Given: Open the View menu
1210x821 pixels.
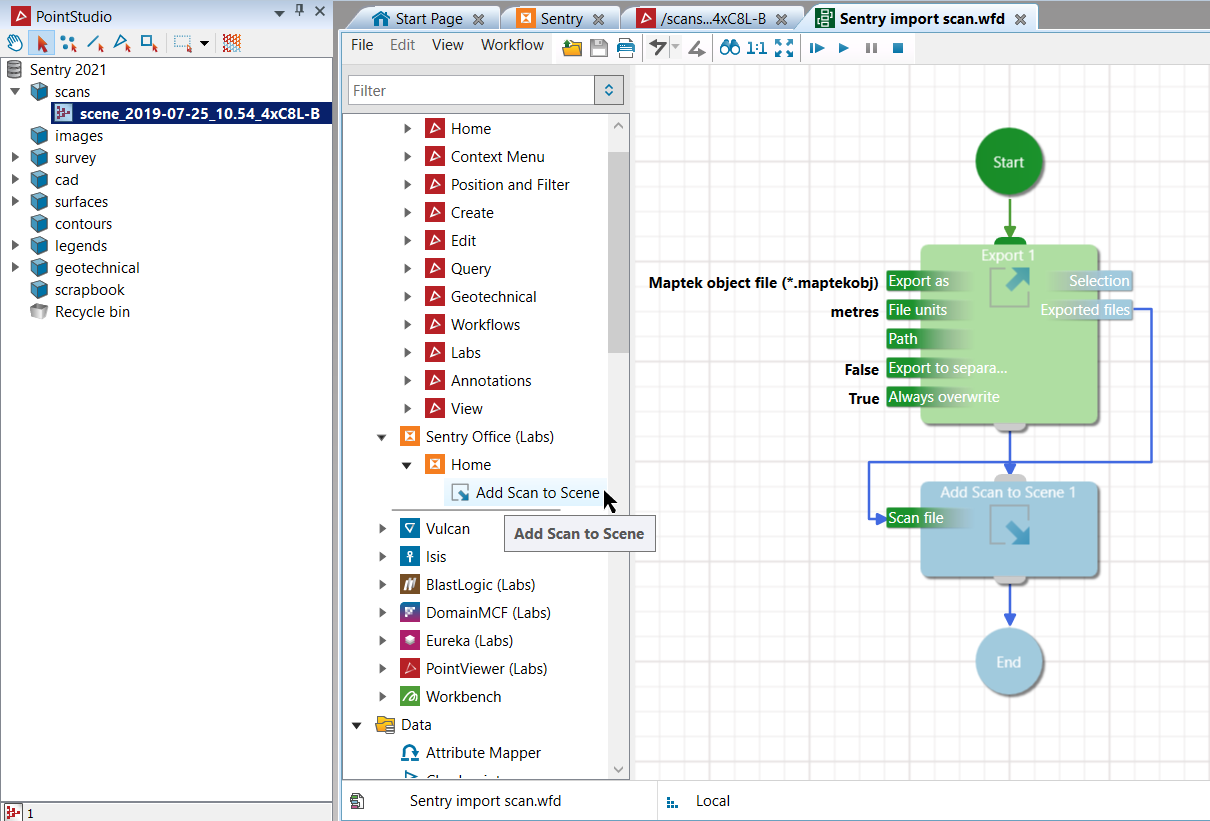Looking at the screenshot, I should [x=447, y=45].
